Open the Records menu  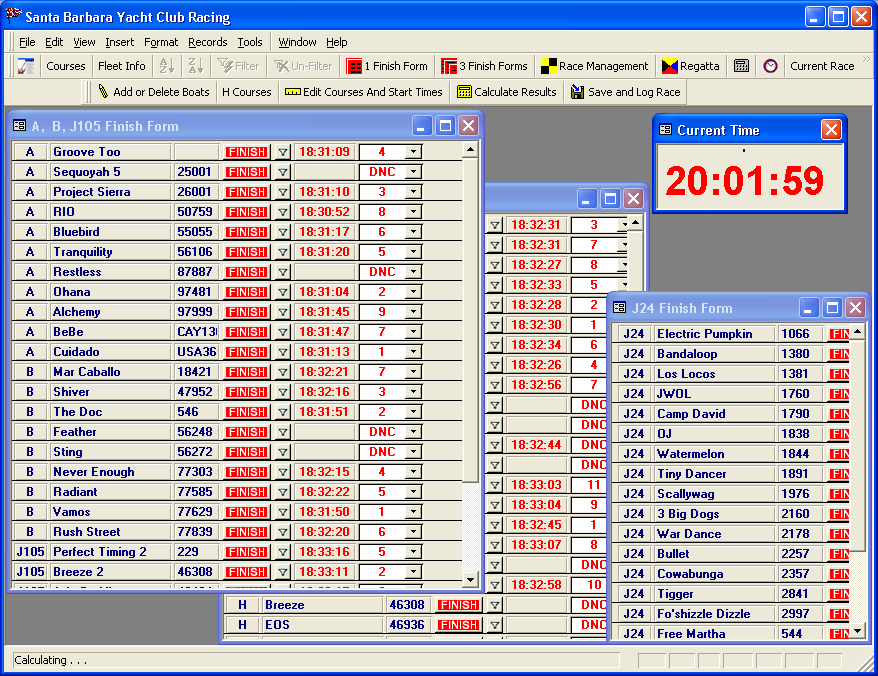click(208, 42)
